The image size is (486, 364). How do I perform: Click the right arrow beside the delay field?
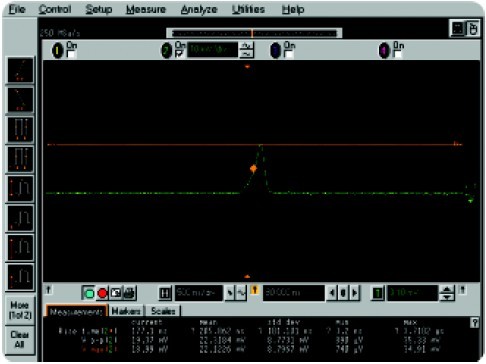[x=355, y=293]
